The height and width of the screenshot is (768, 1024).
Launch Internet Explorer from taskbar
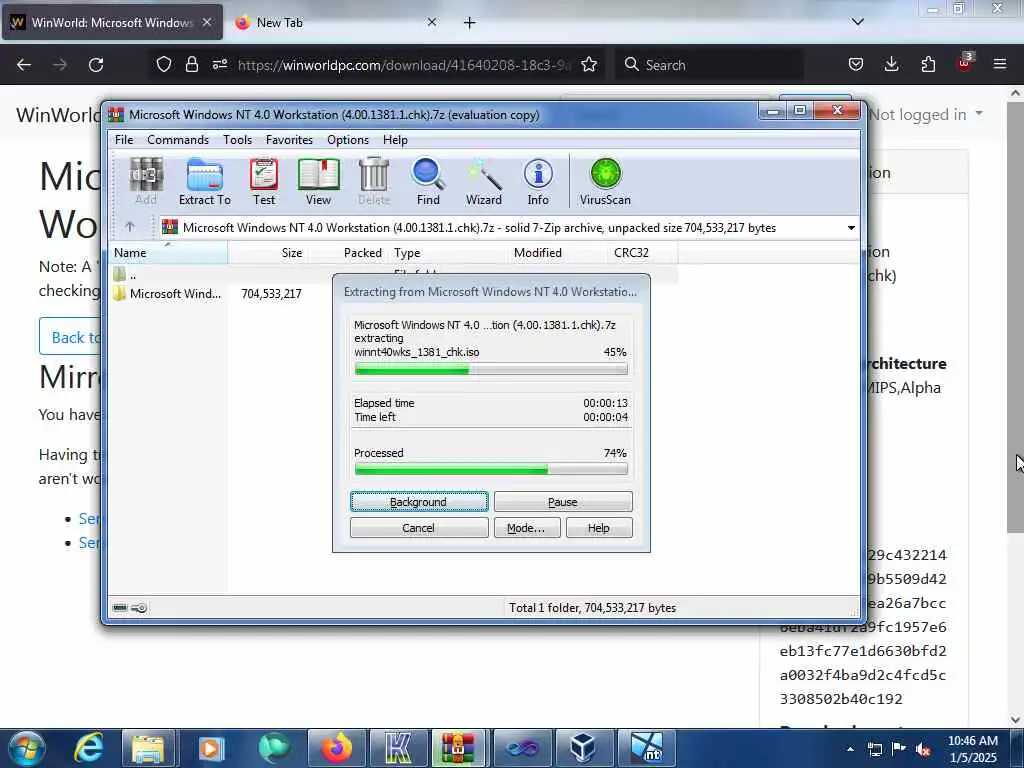click(88, 748)
